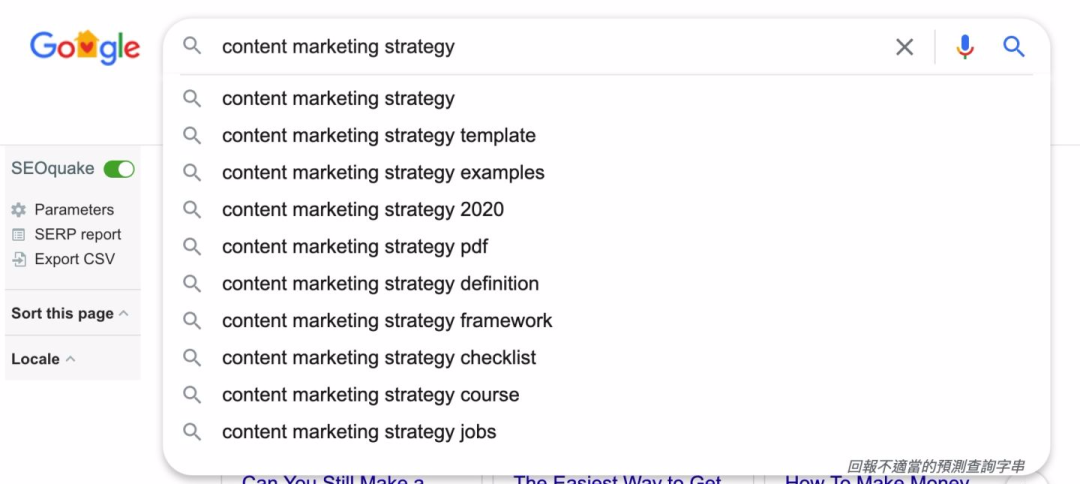Pick 'content marketing strategy pdf' suggestion
Screen dimensions: 1080x484
[355, 247]
